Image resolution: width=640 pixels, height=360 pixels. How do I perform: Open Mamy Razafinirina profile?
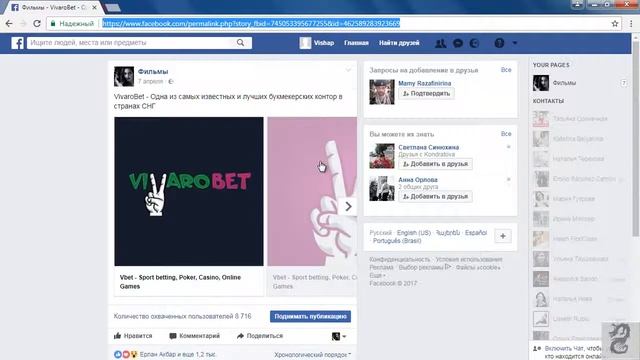click(x=424, y=83)
